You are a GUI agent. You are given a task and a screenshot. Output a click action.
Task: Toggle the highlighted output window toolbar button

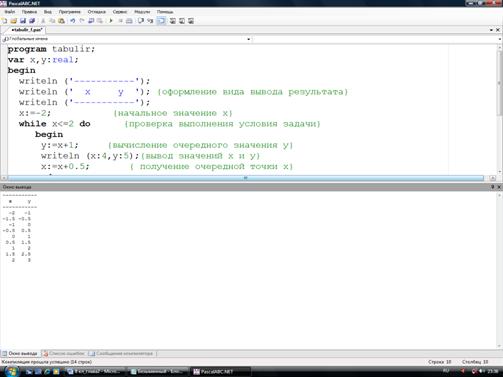(161, 21)
